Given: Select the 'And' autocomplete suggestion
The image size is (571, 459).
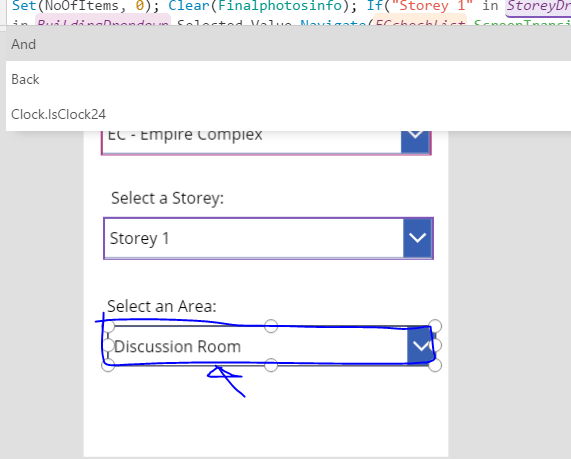Looking at the screenshot, I should point(288,44).
